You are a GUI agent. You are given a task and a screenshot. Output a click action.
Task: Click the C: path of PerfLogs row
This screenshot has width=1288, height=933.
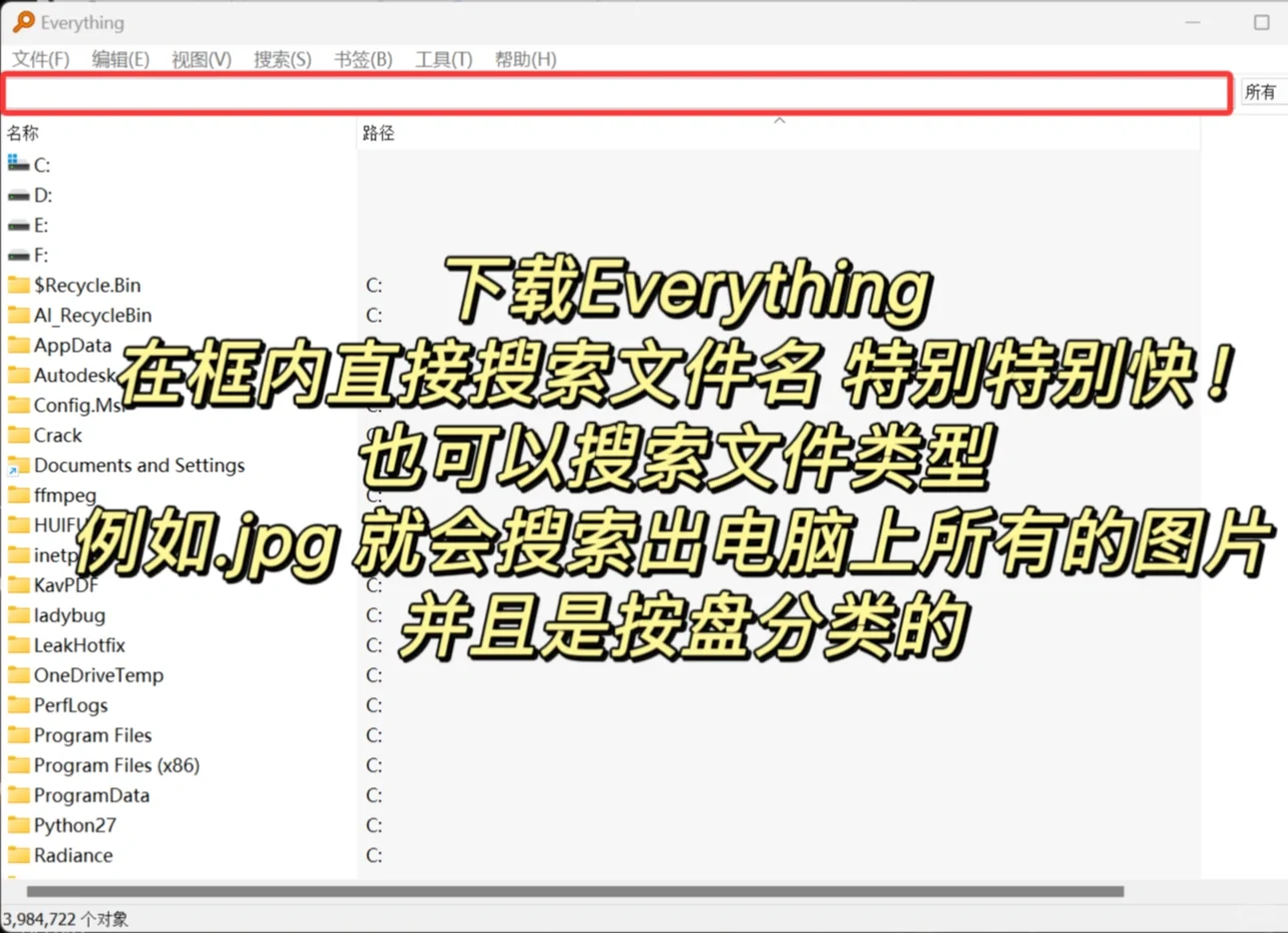373,705
